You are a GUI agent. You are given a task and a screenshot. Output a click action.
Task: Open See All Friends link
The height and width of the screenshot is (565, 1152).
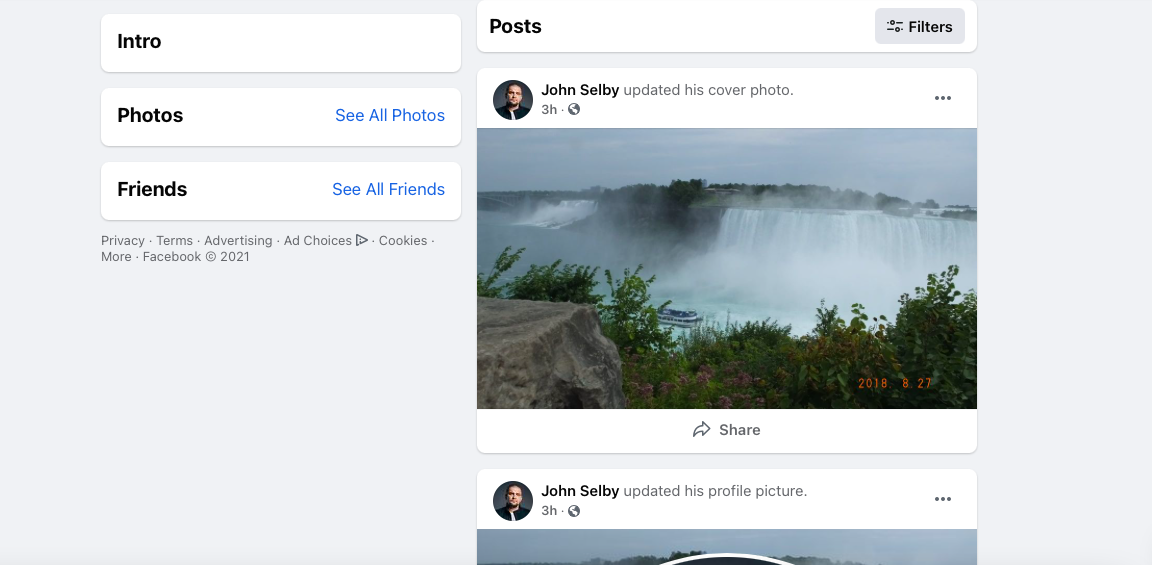pos(388,189)
